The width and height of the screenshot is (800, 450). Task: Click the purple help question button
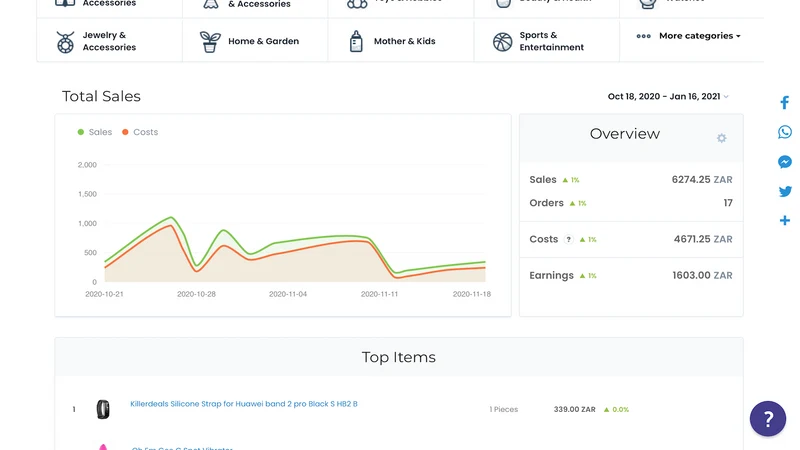point(767,418)
